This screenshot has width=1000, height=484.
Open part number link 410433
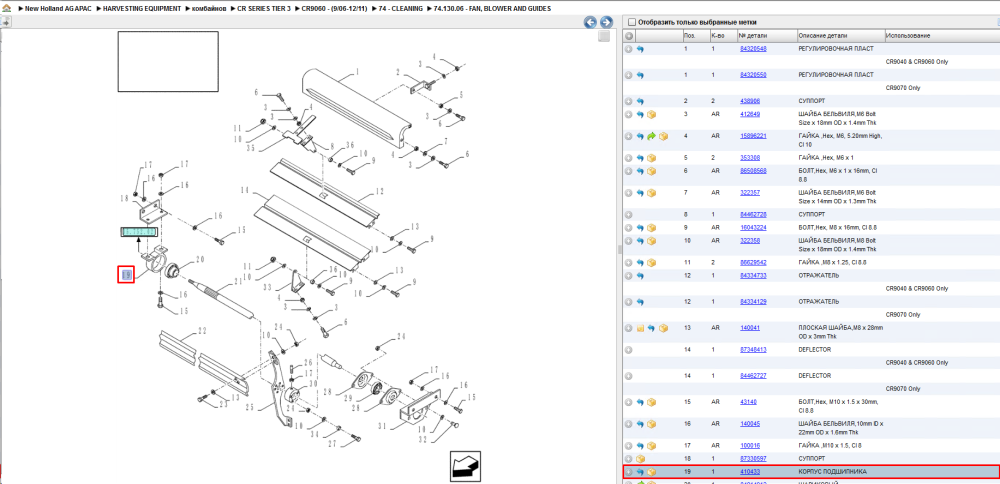coord(750,472)
